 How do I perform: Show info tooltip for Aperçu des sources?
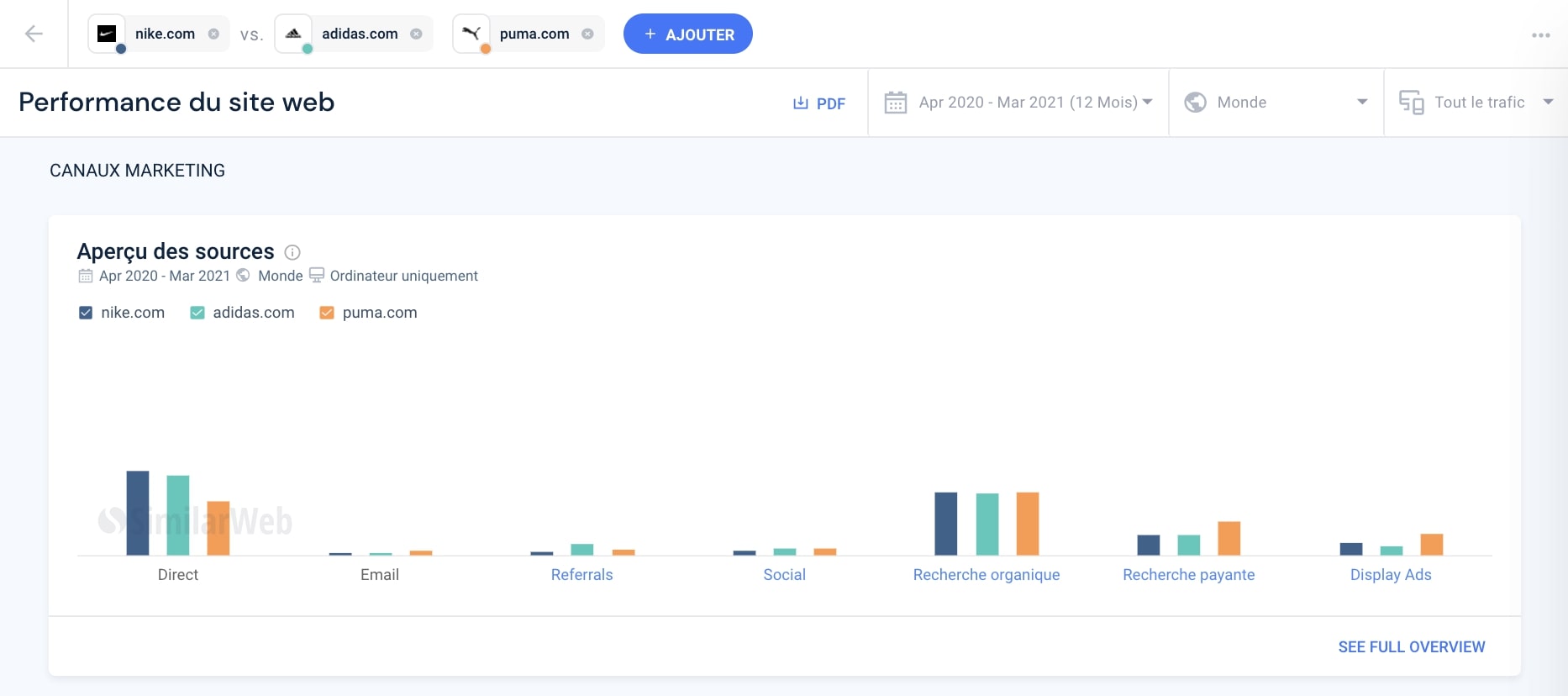pos(292,252)
